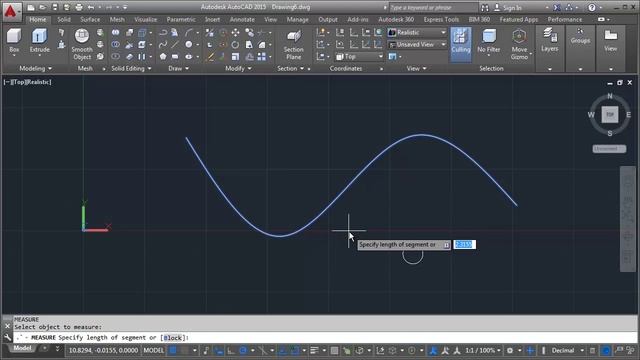Select the Rotate tool in Modify
The image size is (640, 360).
pyautogui.click(x=236, y=44)
